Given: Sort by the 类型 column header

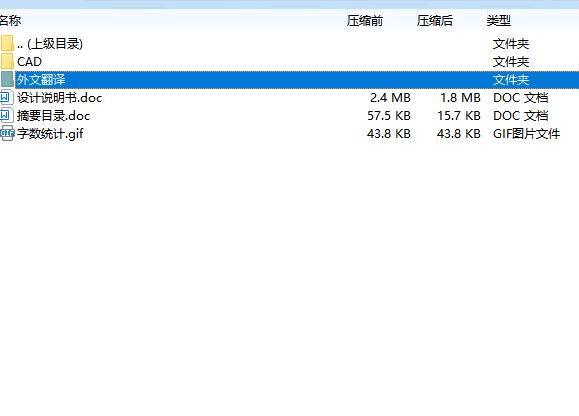Looking at the screenshot, I should [x=499, y=21].
